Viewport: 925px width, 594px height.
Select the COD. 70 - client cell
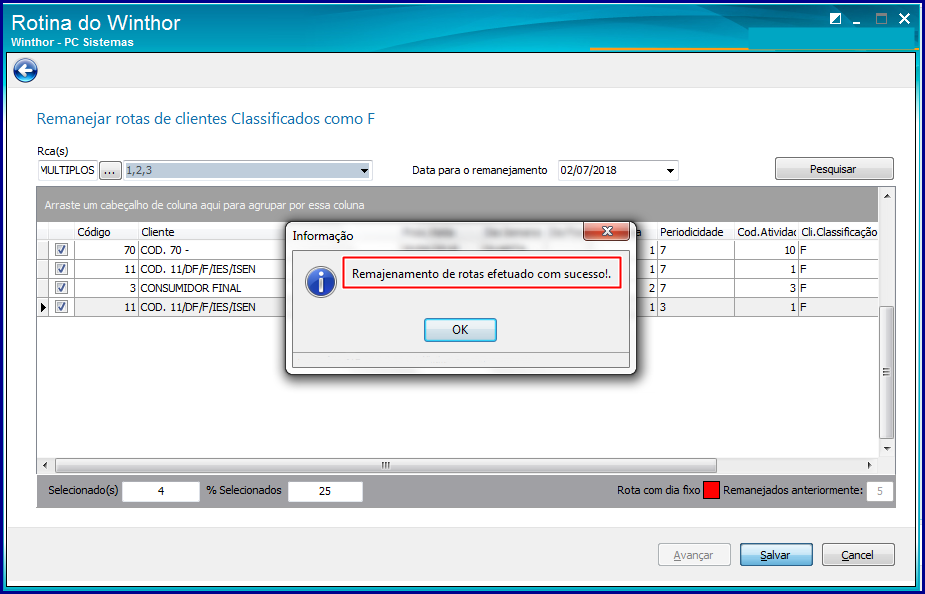(212, 251)
